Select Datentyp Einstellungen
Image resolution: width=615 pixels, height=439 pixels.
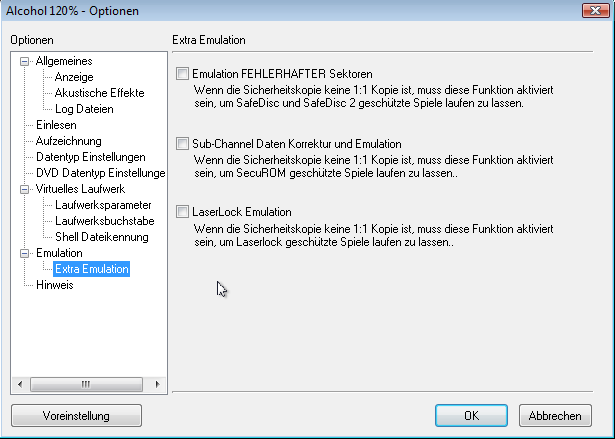click(x=91, y=157)
